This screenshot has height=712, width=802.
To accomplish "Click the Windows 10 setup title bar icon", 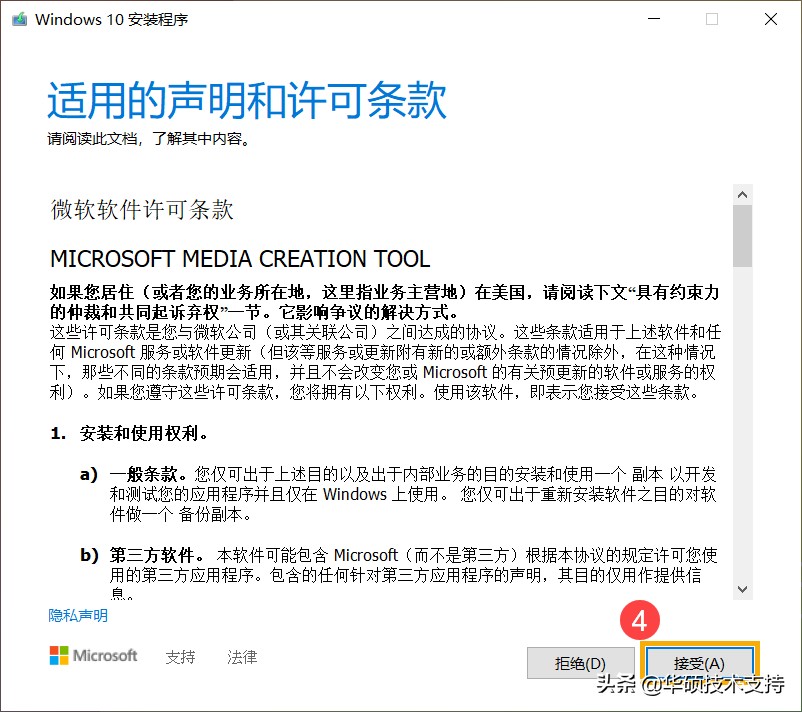I will pos(19,19).
